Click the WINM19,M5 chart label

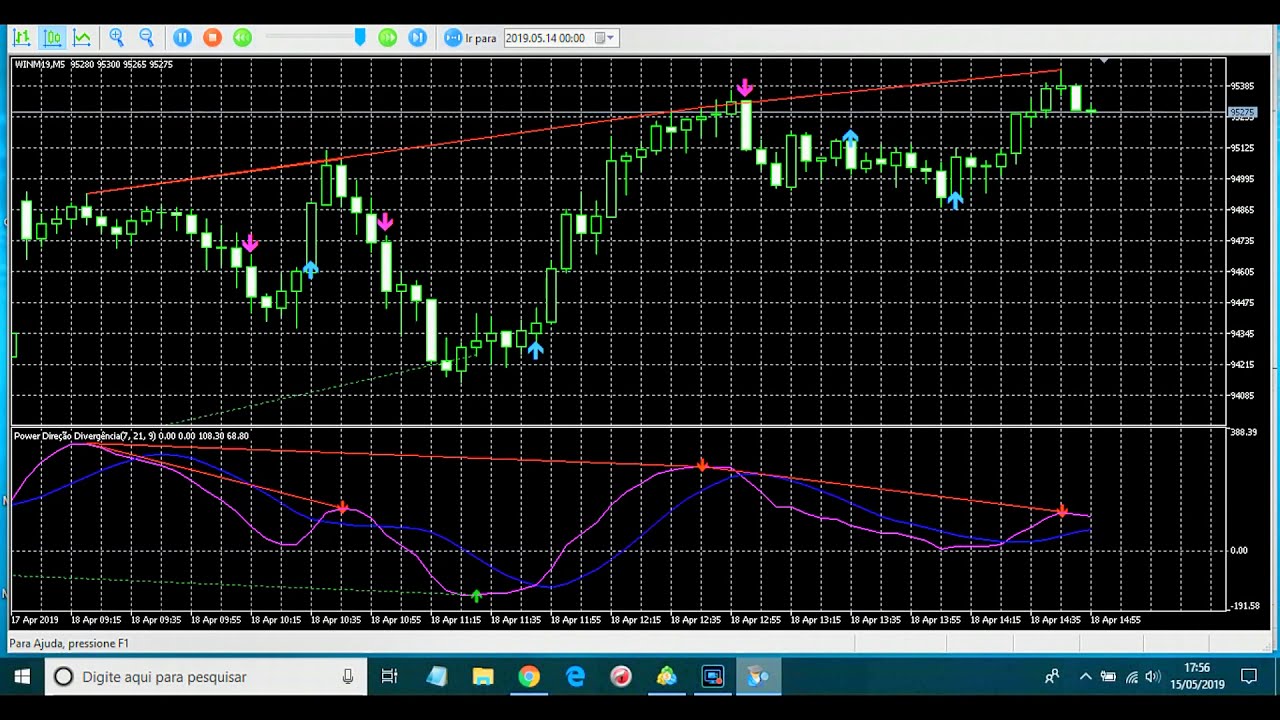pyautogui.click(x=40, y=65)
